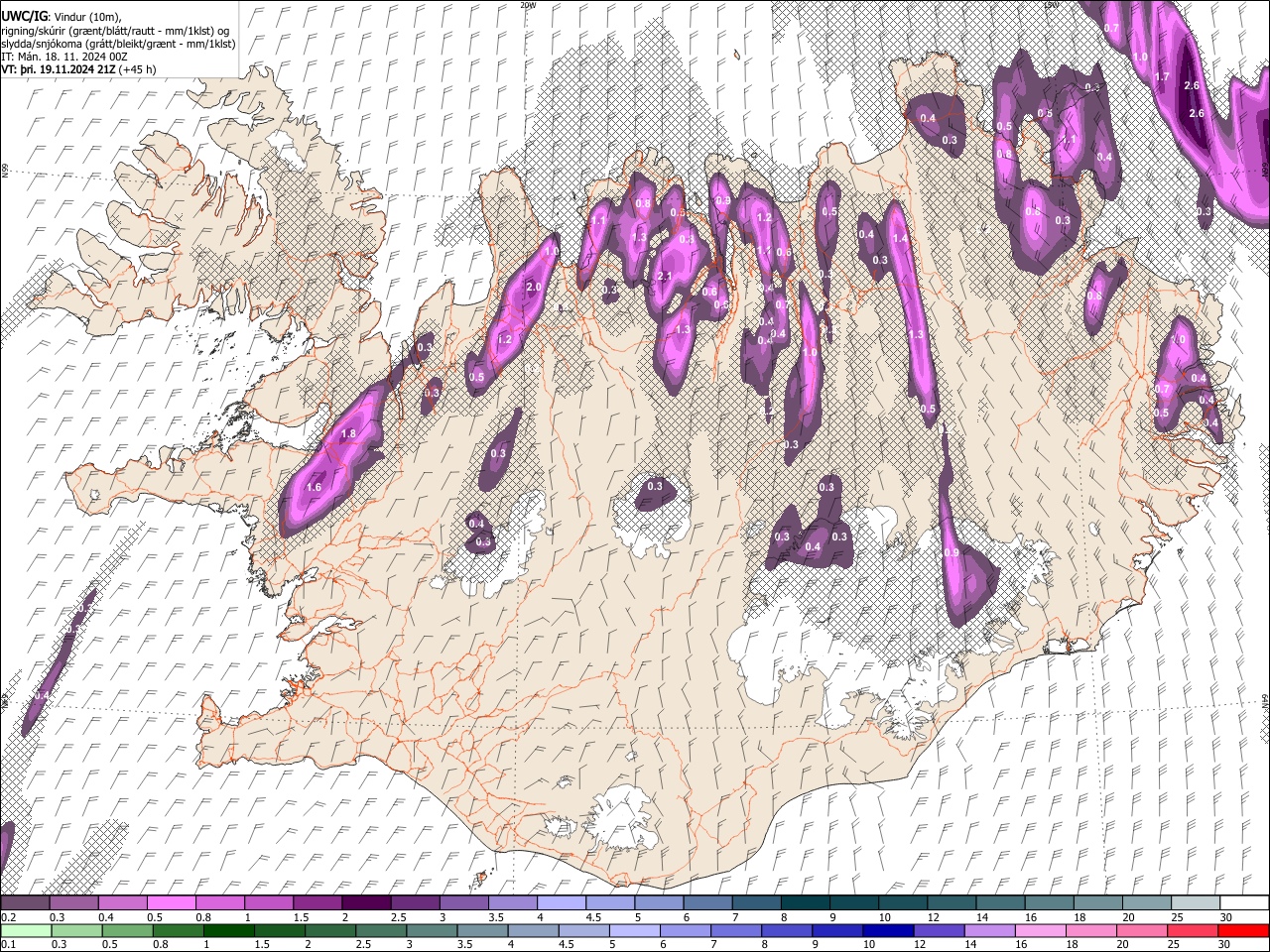Click the palest green rain swatch between 0.1 and 0.3
Screen dimensions: 1270x952
(x=25, y=930)
